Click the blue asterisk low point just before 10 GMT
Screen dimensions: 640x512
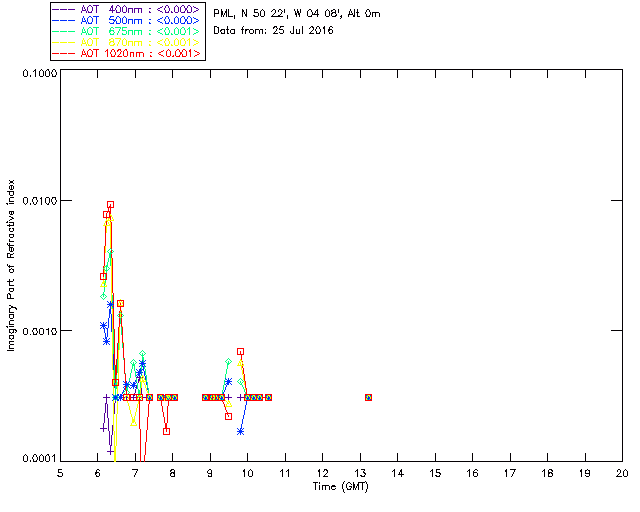point(240,432)
